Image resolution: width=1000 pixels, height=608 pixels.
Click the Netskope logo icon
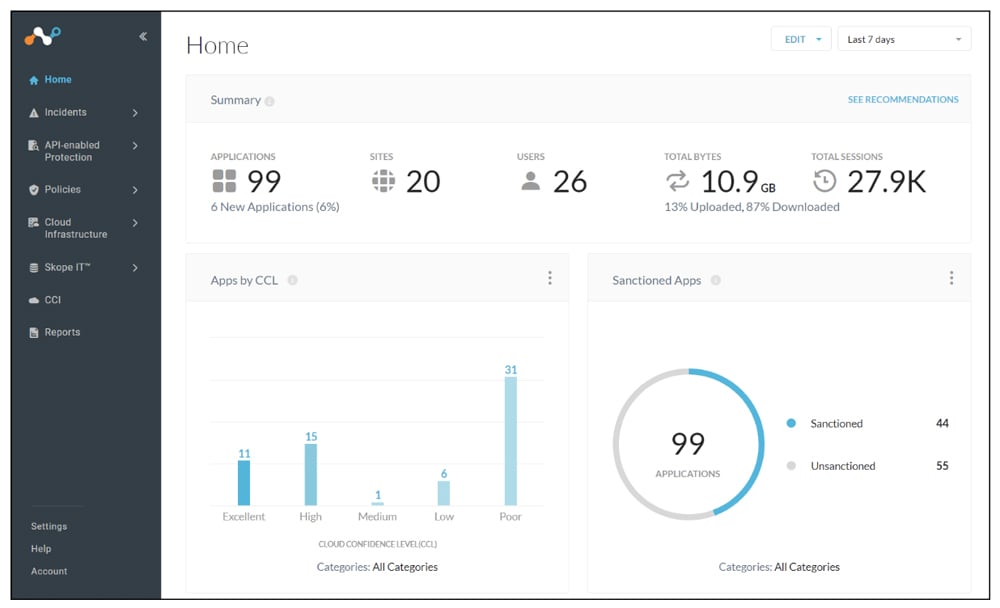43,36
